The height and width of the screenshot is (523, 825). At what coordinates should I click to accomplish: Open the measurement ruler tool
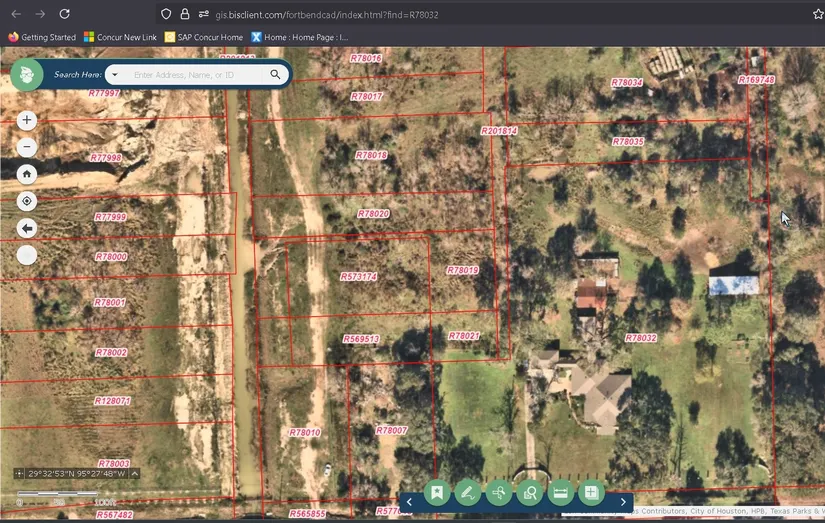click(x=560, y=492)
